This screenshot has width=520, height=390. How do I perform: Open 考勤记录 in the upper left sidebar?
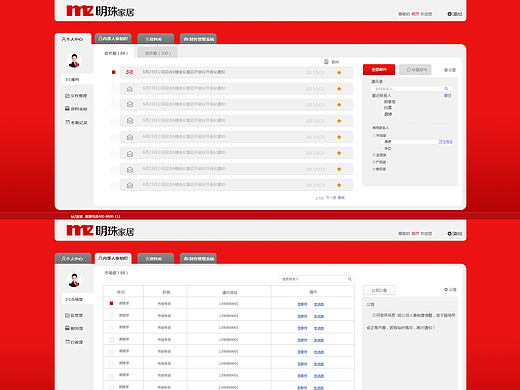(x=76, y=122)
